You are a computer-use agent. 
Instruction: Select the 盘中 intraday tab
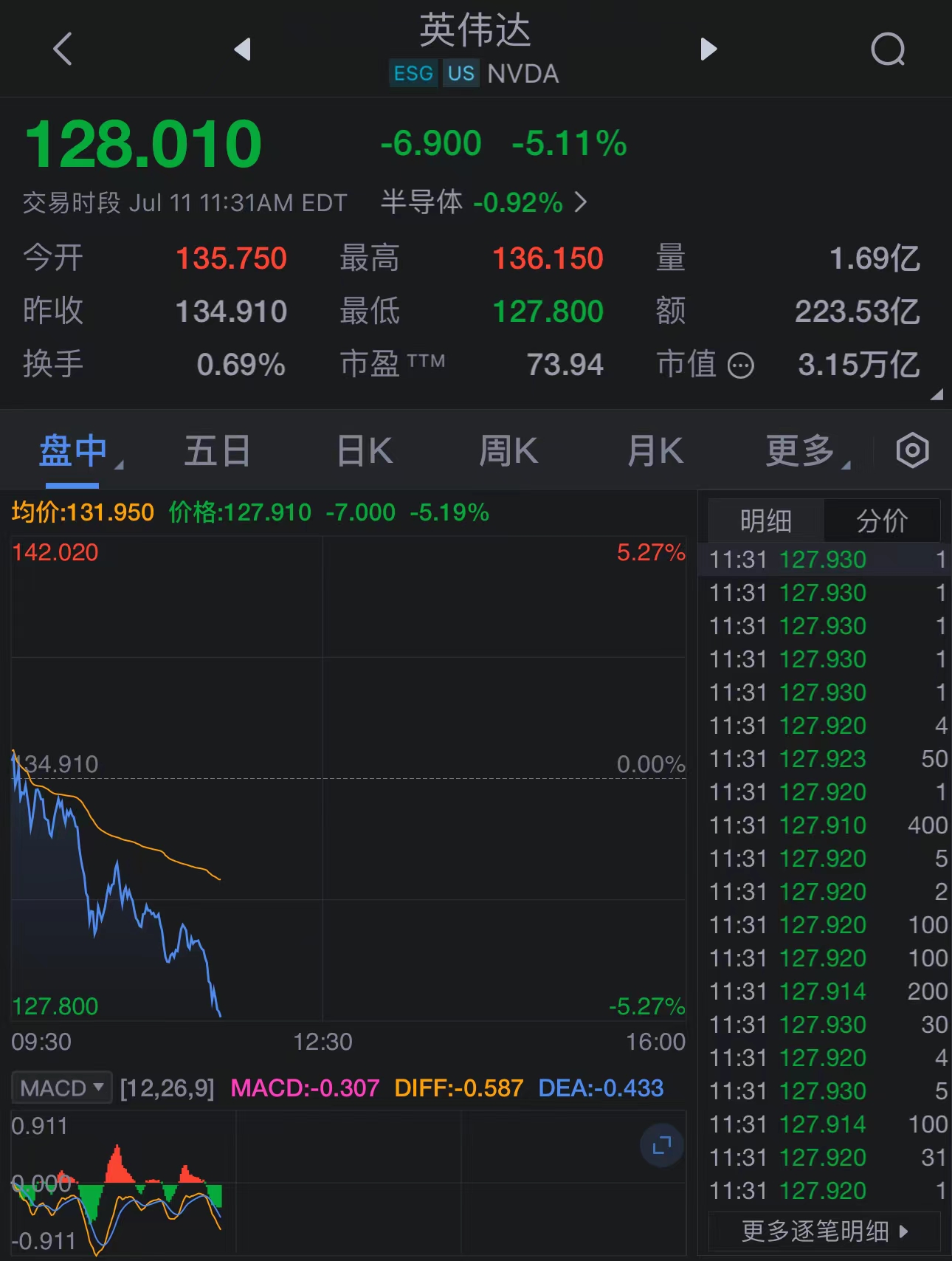(72, 450)
